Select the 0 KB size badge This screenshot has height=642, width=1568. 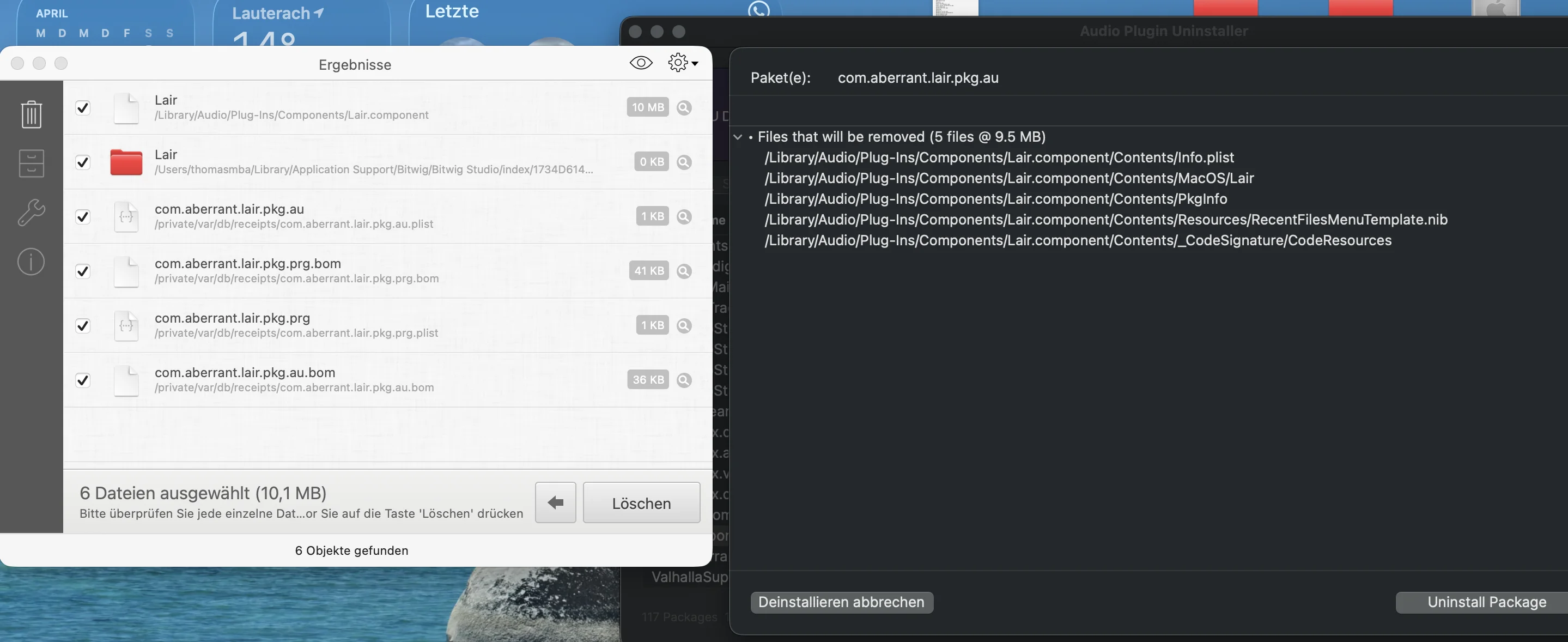(651, 161)
